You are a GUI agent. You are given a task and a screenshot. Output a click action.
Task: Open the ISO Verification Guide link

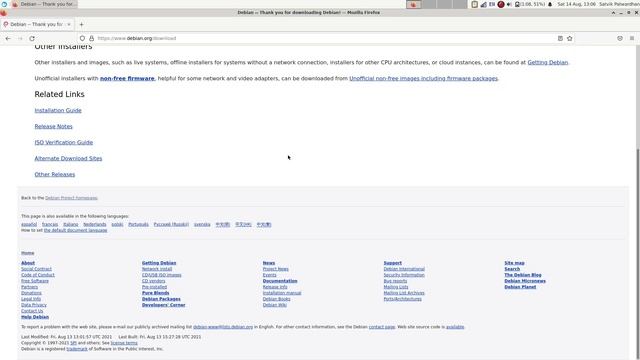[x=64, y=142]
